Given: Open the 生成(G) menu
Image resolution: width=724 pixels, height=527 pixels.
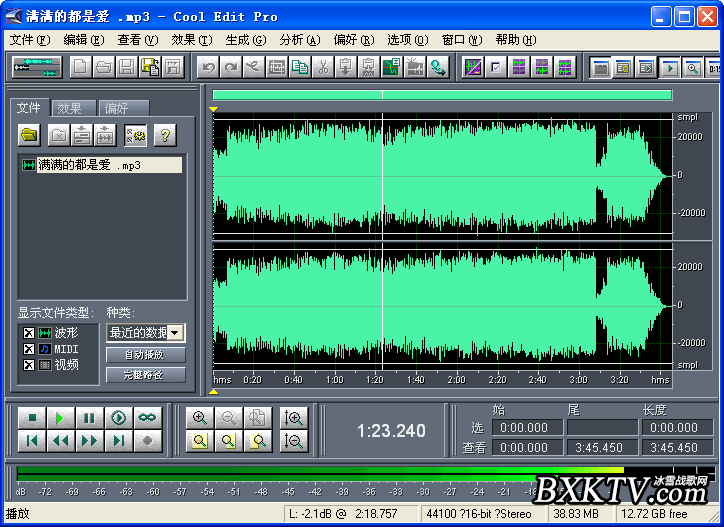Looking at the screenshot, I should [x=246, y=40].
